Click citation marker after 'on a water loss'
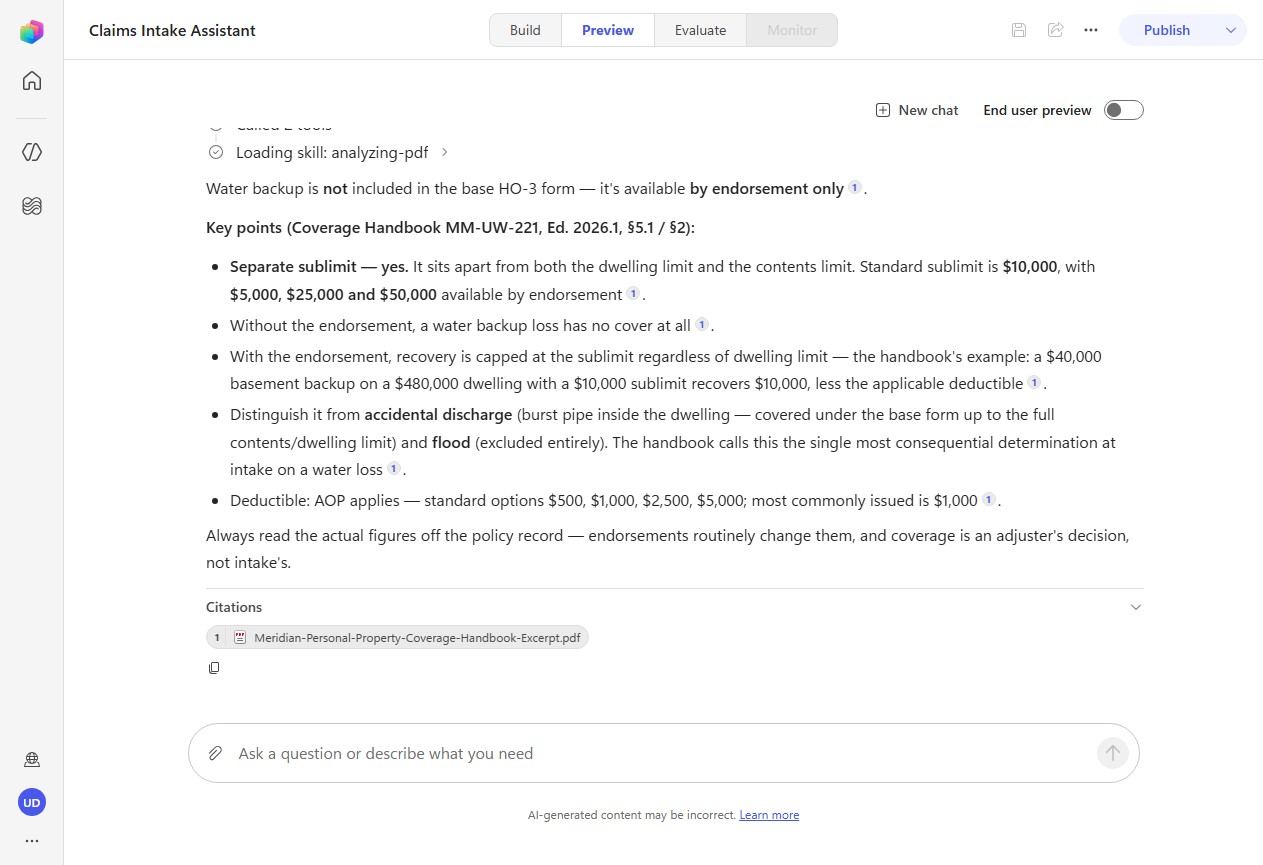This screenshot has width=1263, height=865. pyautogui.click(x=394, y=468)
